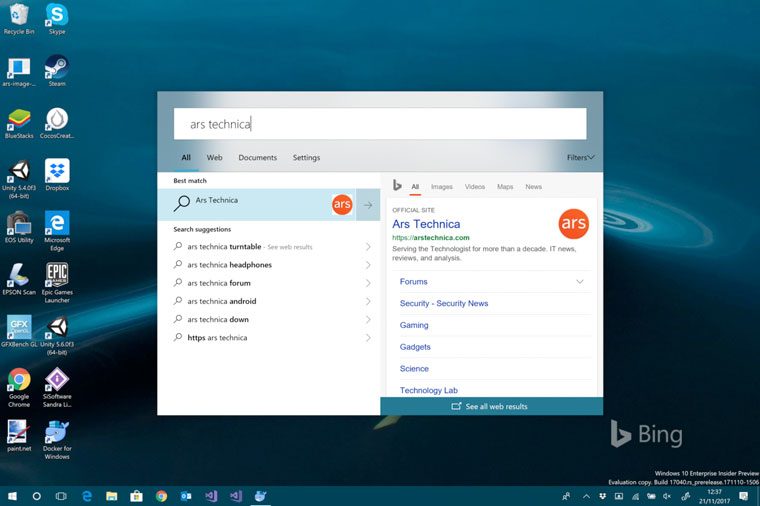Select the Google Chrome desktop shortcut

tap(19, 388)
